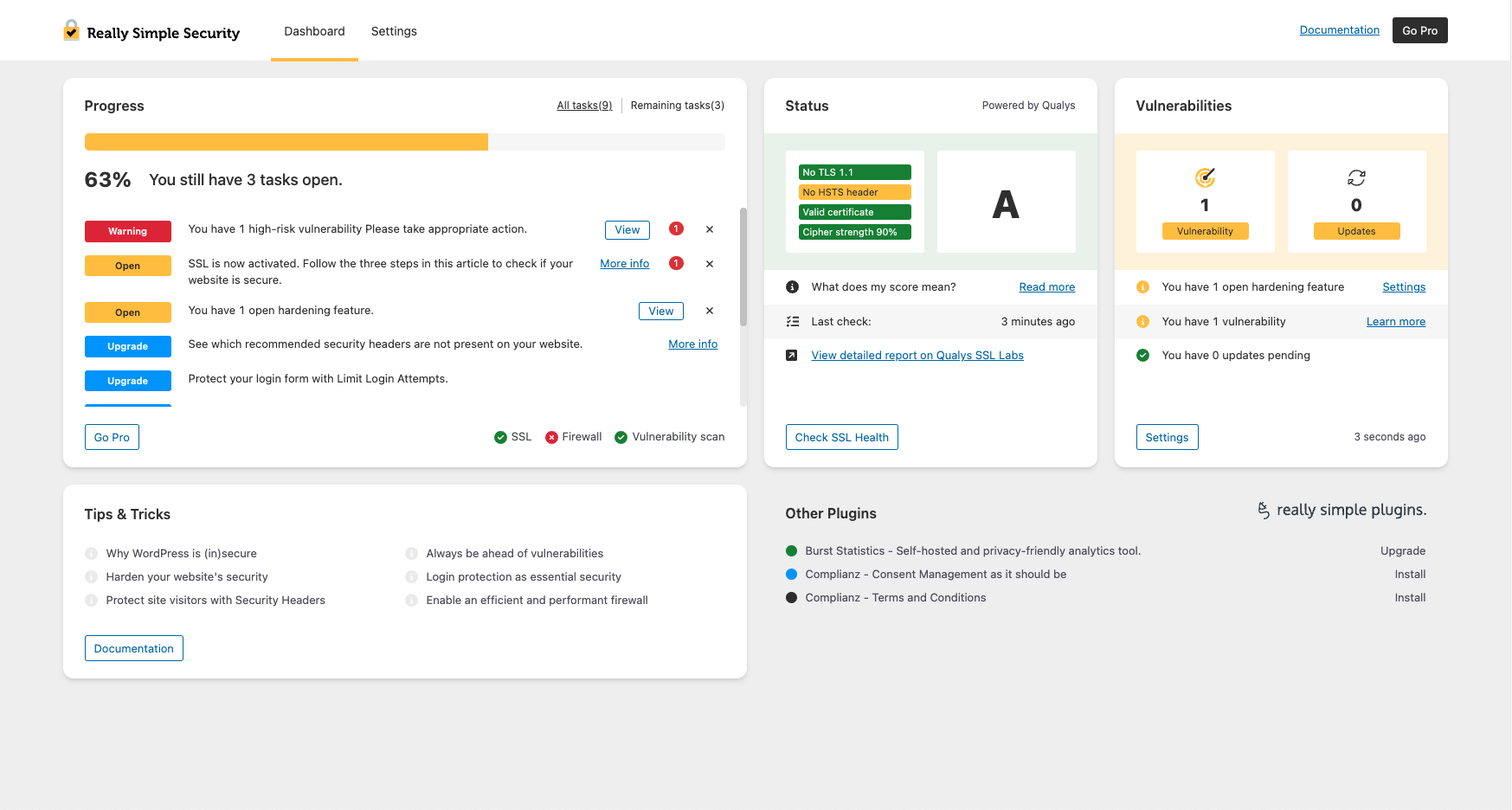This screenshot has height=810, width=1512.
Task: Click the external link icon beside Qualys report
Action: click(792, 355)
